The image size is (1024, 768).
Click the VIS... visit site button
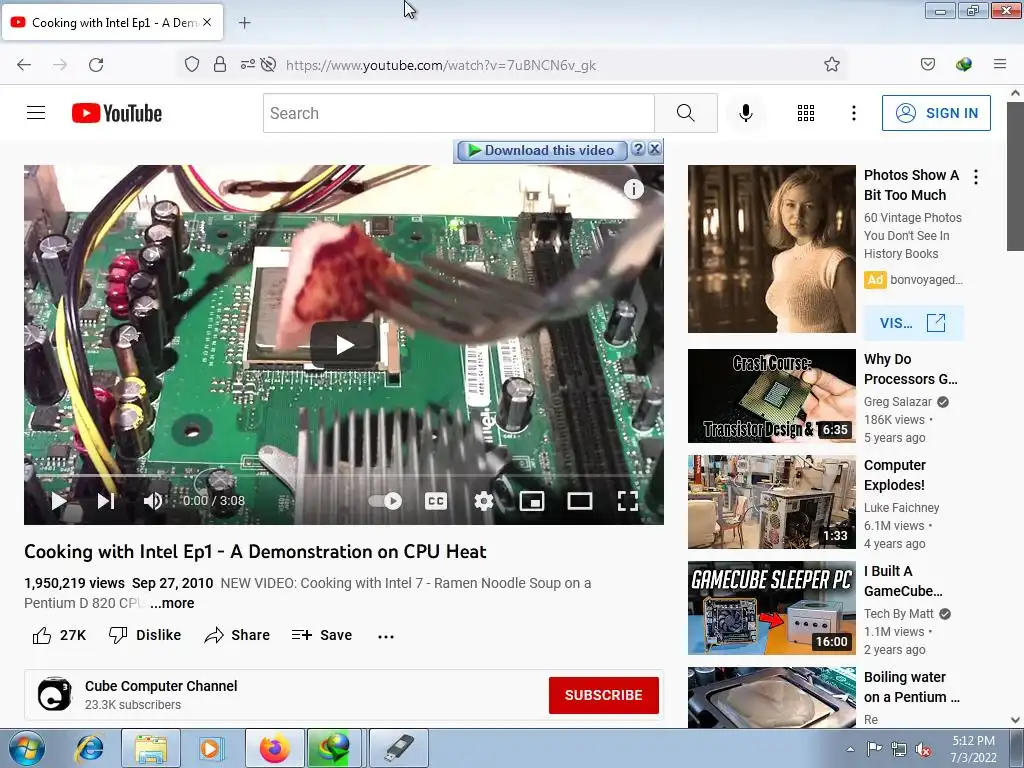(914, 323)
